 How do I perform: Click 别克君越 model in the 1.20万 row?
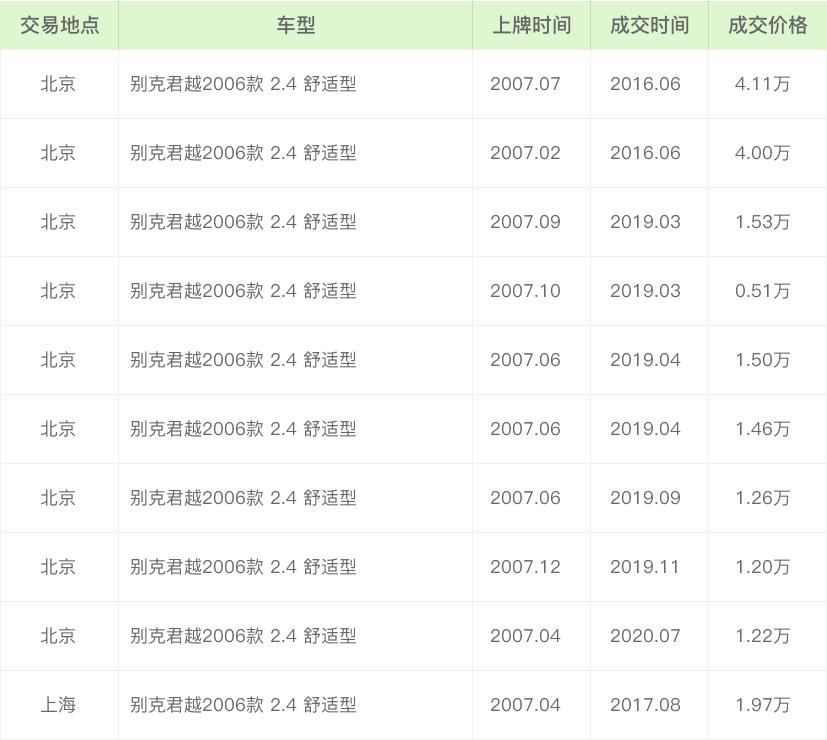pos(243,568)
